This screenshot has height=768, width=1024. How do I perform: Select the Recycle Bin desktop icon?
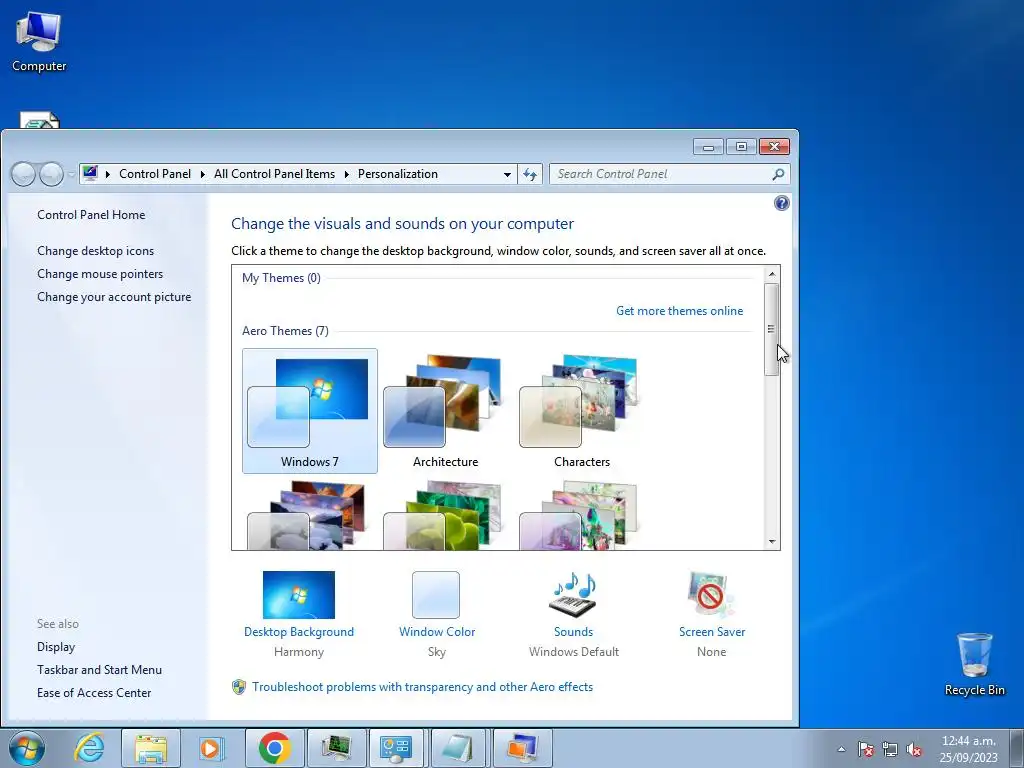click(974, 664)
